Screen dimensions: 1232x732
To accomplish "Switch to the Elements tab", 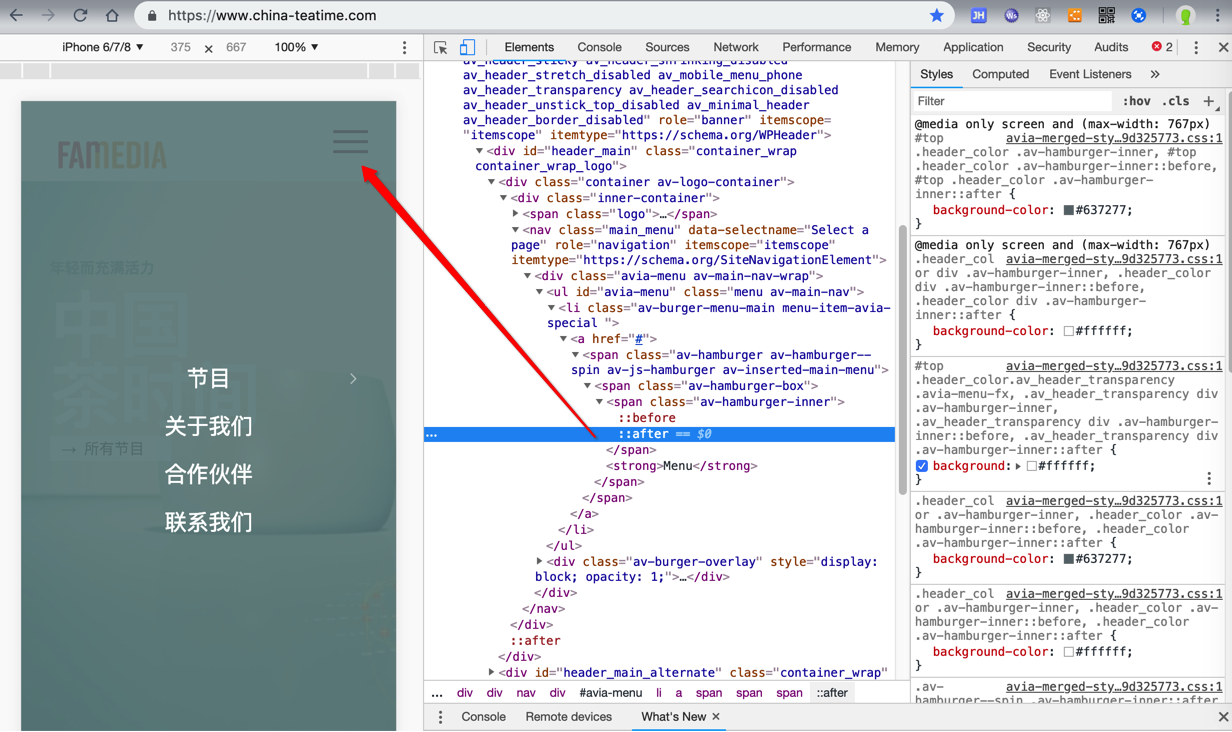I will (x=529, y=47).
